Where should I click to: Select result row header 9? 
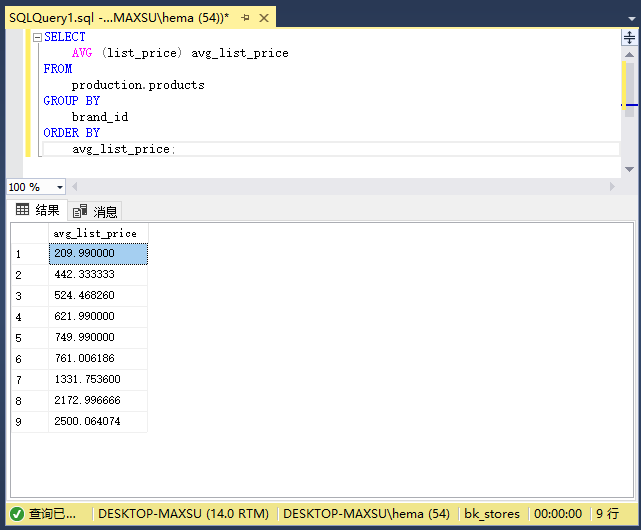point(30,422)
